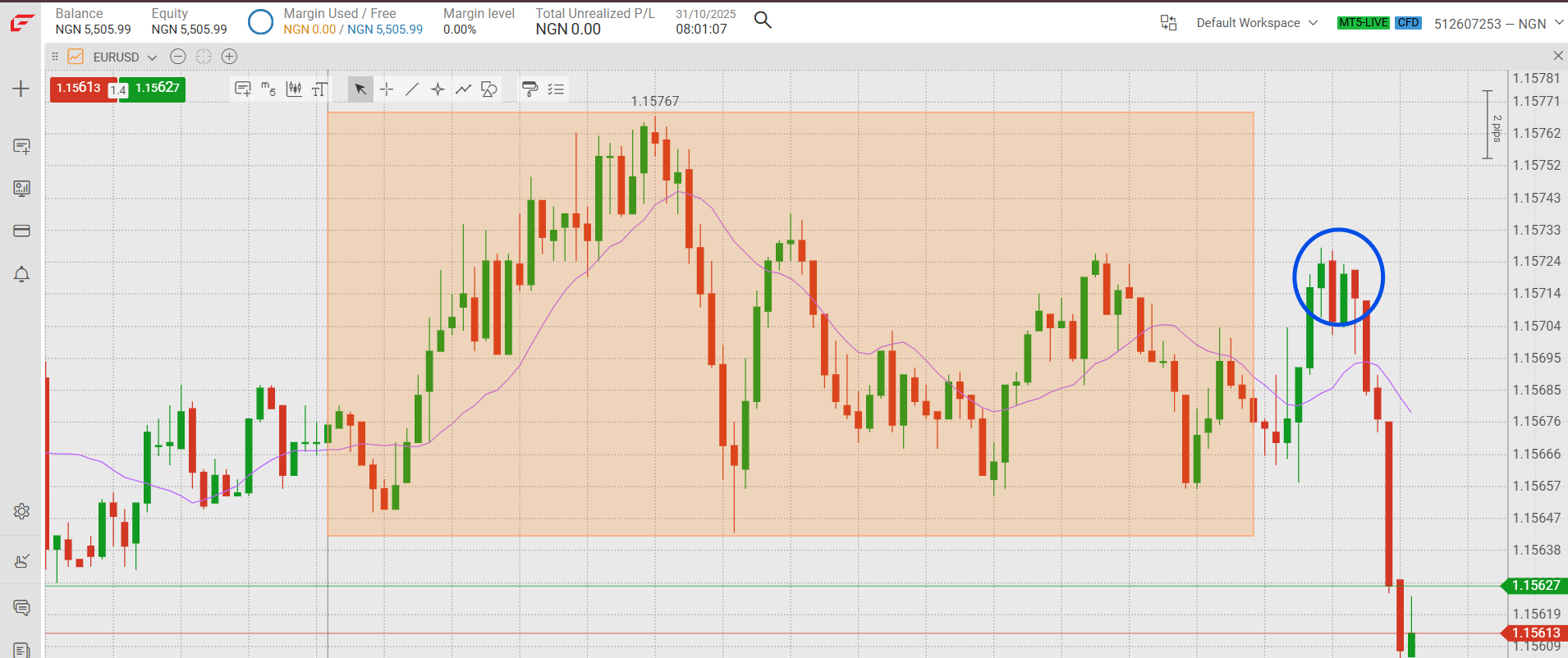Click the red sell price 1.15613 button

(x=79, y=89)
